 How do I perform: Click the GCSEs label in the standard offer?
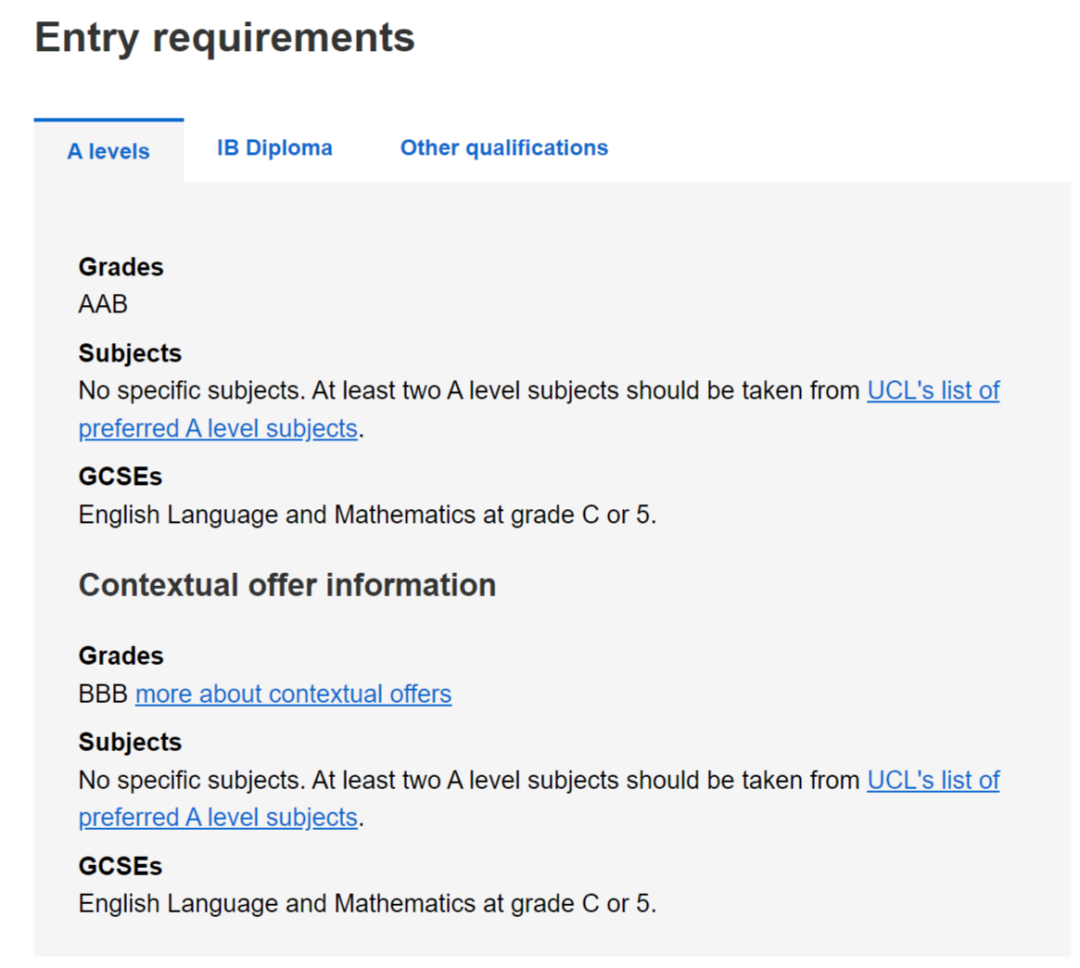pyautogui.click(x=120, y=477)
